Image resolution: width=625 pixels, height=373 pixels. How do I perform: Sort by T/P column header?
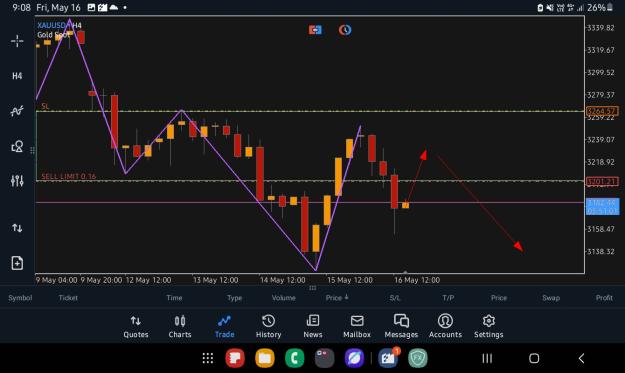(x=448, y=298)
